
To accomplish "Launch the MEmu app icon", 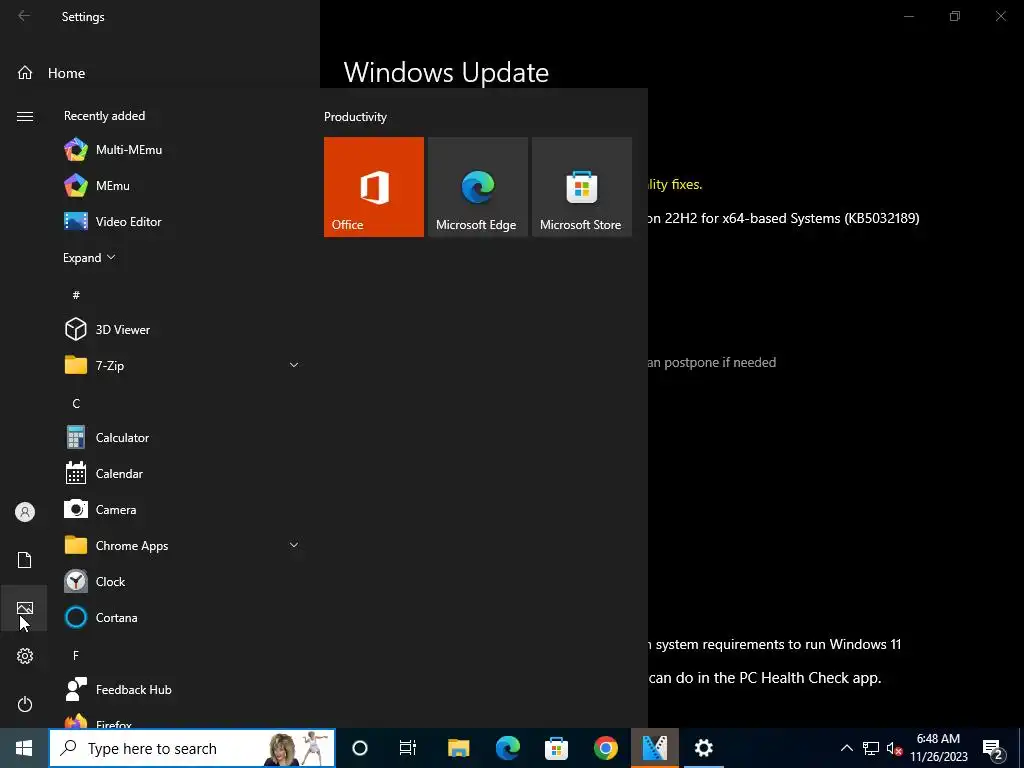I will (76, 185).
